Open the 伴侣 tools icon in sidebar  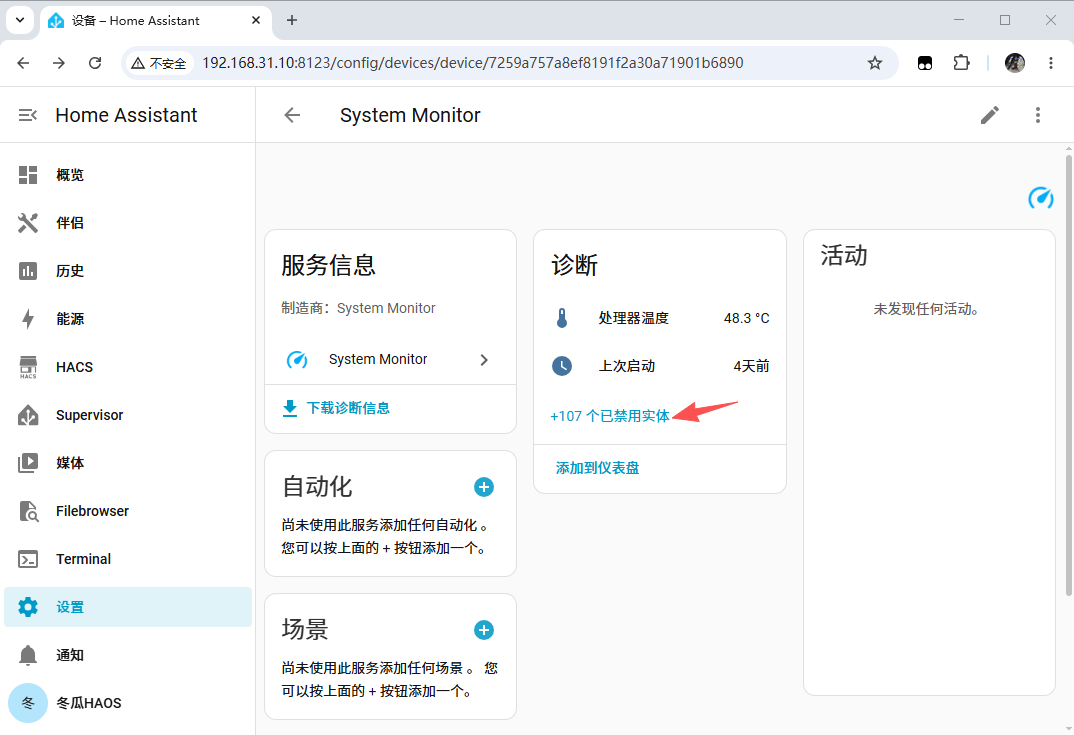[28, 223]
